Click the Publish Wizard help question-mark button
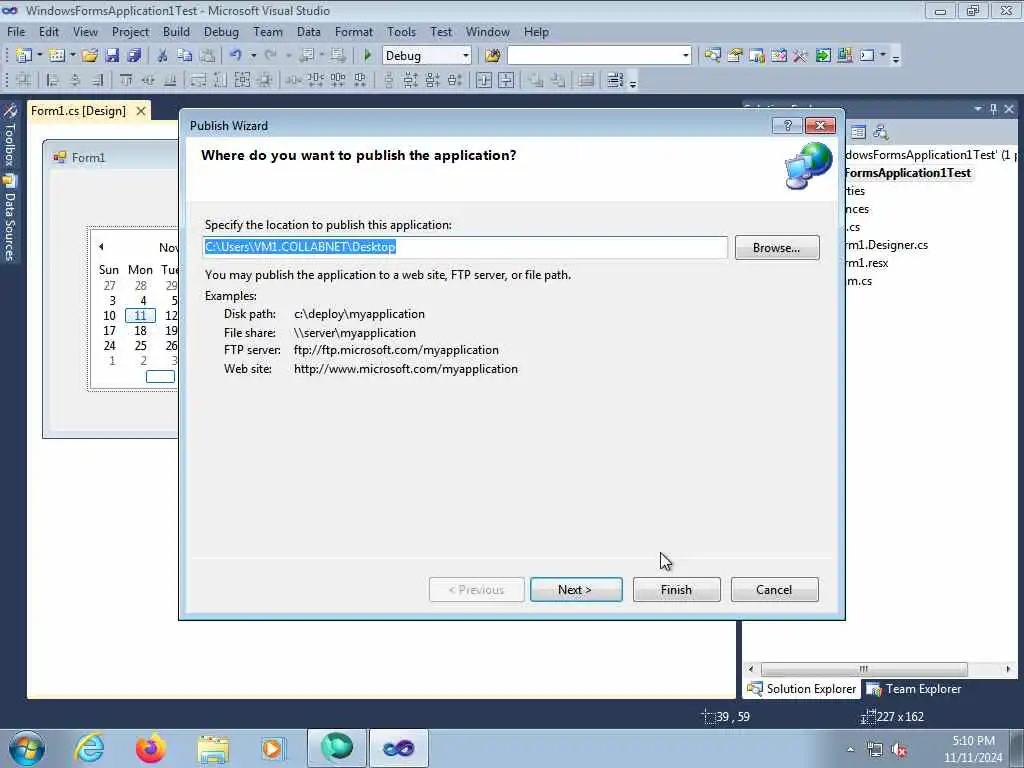Viewport: 1024px width, 768px height. click(787, 125)
